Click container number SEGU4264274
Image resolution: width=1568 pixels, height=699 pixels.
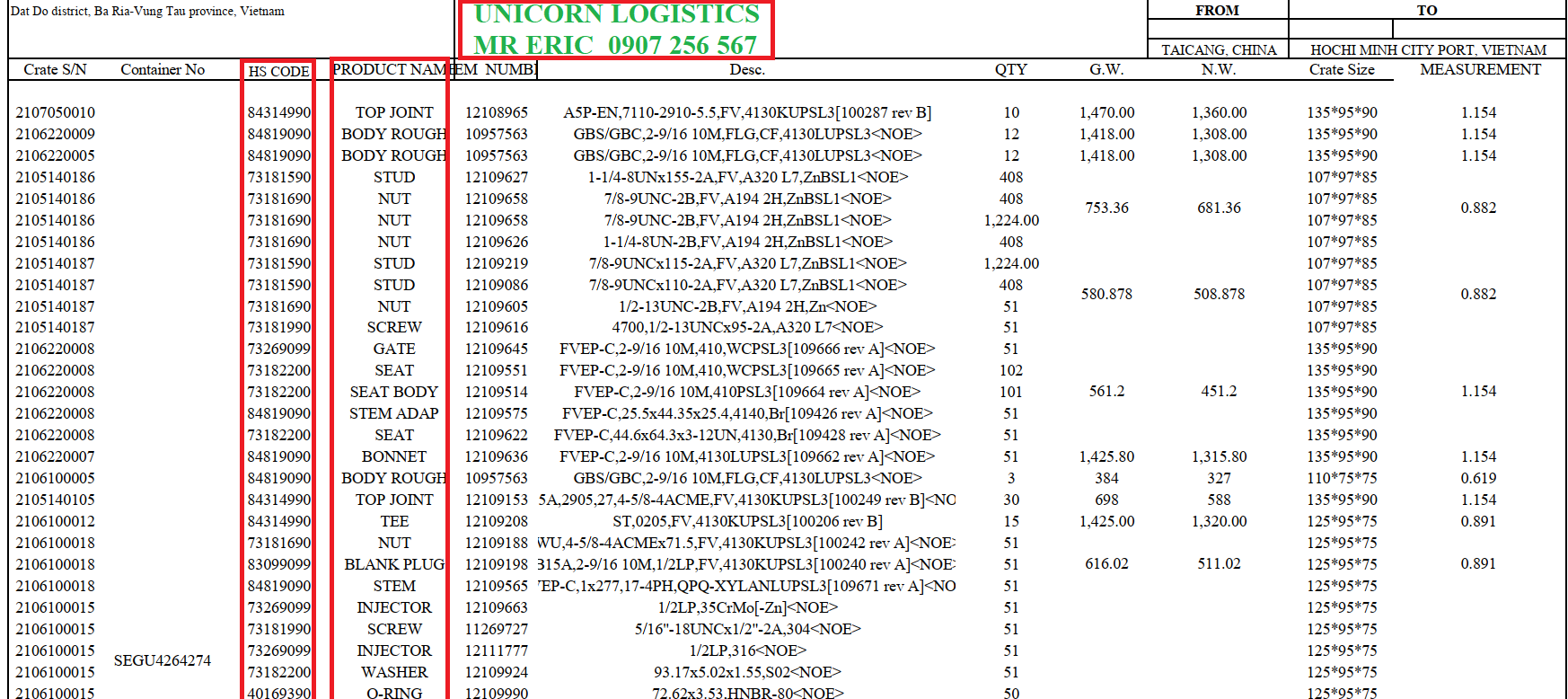point(163,660)
